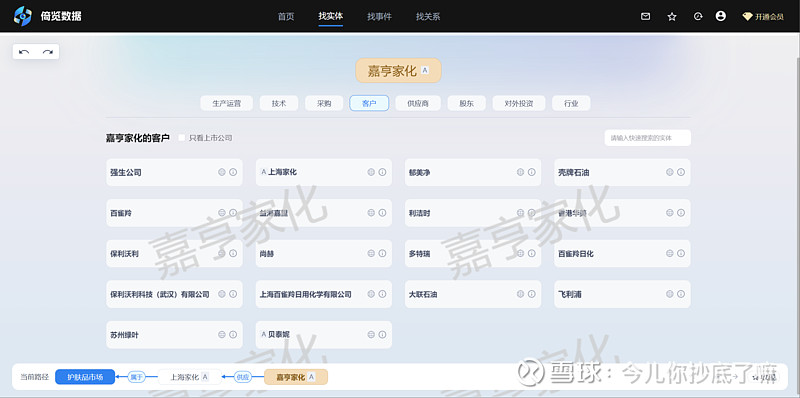Click info icon on 强生公司 card
Screen dimensions: 800x398
click(233, 172)
